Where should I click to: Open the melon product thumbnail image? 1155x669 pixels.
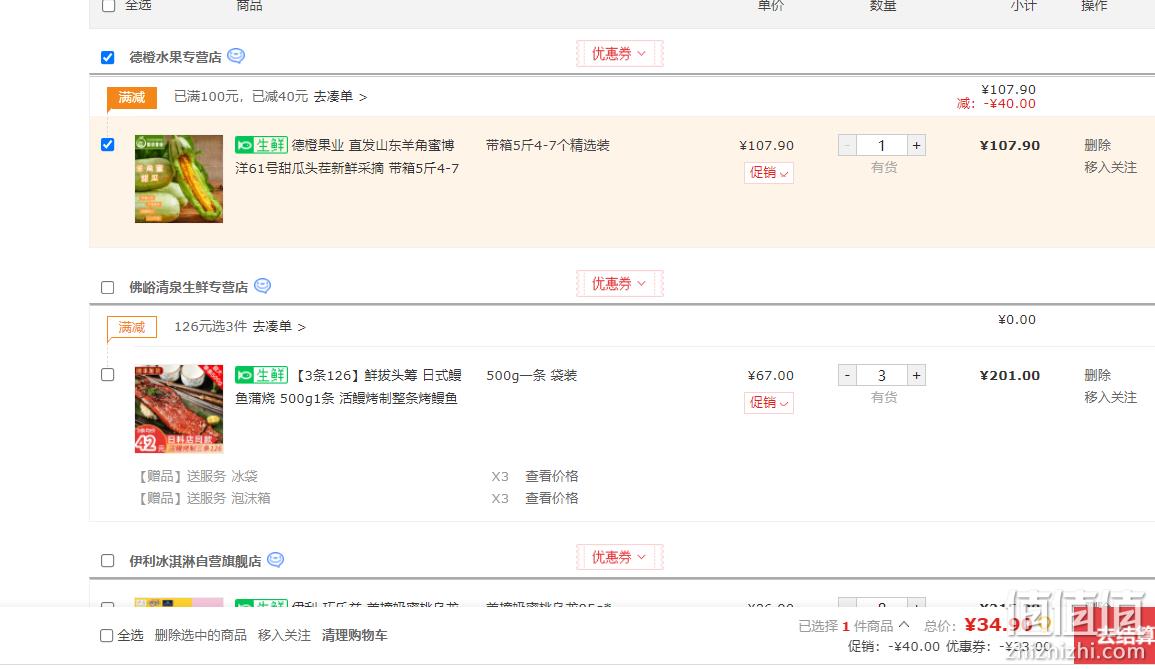coord(179,178)
